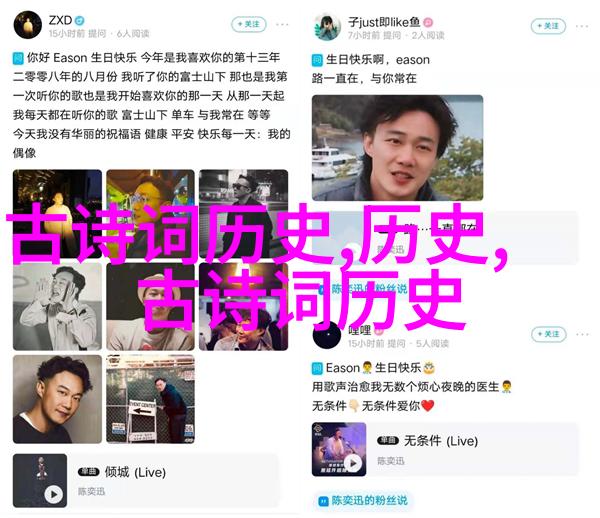
Task: Open the black-and-white photo covering face with hands
Action: [57, 306]
